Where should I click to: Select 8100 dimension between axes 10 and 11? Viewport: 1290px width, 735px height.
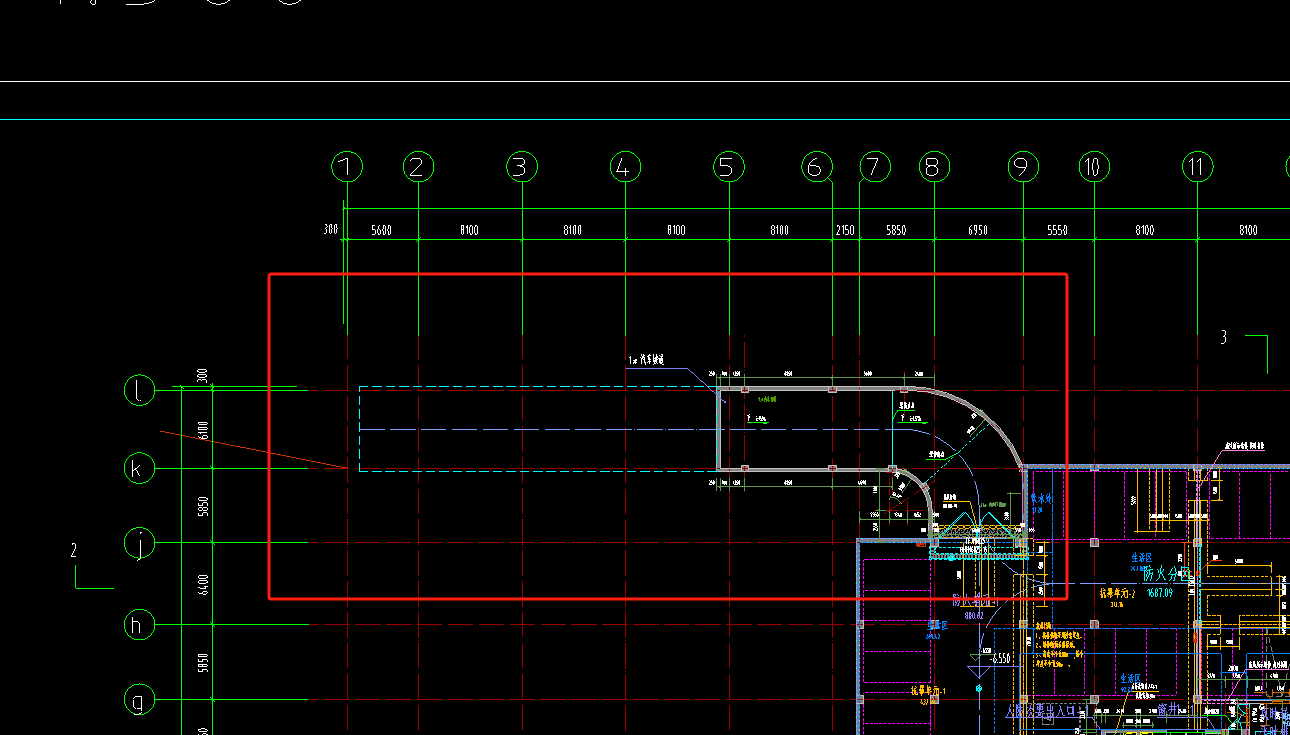pos(1145,230)
